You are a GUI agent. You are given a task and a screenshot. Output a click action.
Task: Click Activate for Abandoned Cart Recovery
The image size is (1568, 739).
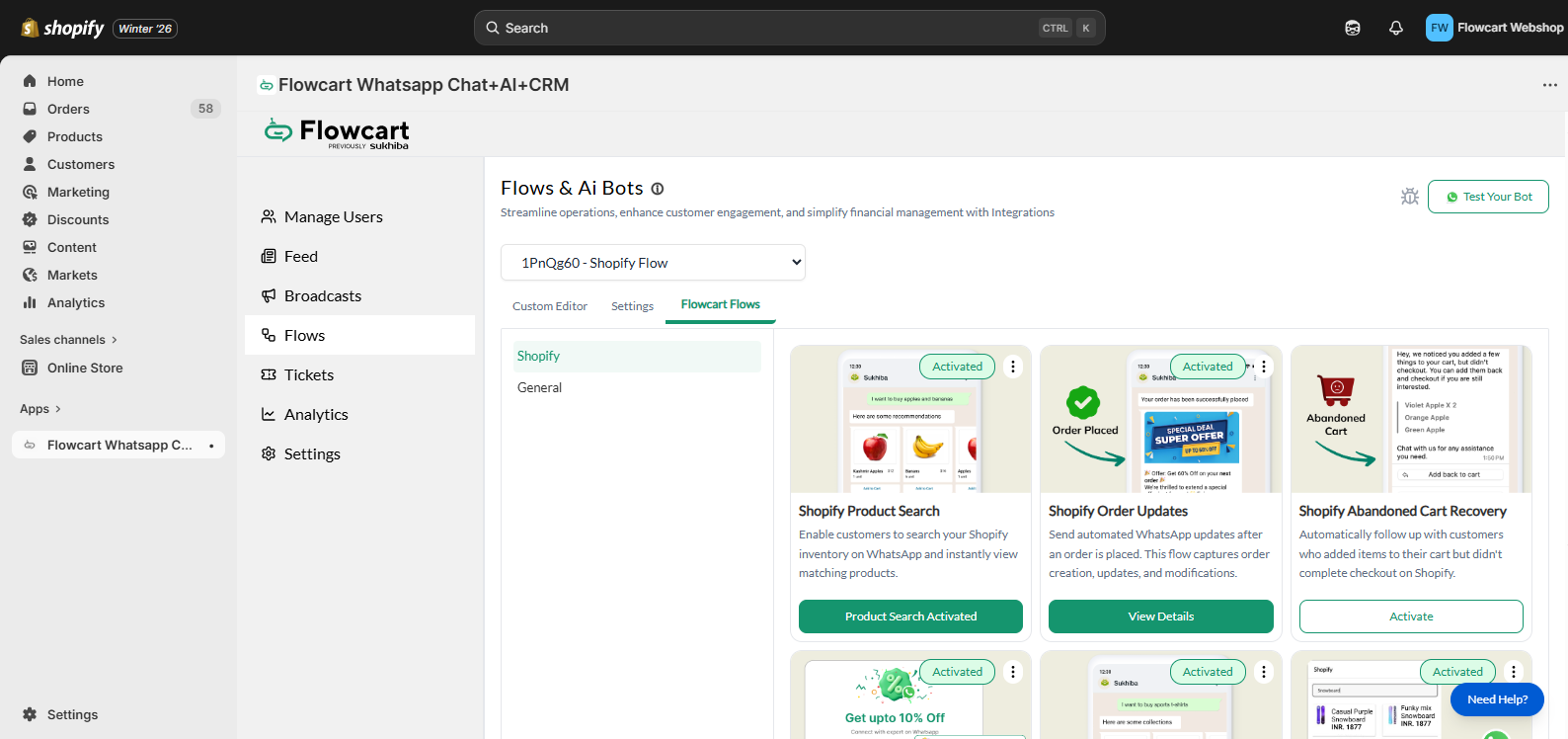coord(1411,616)
